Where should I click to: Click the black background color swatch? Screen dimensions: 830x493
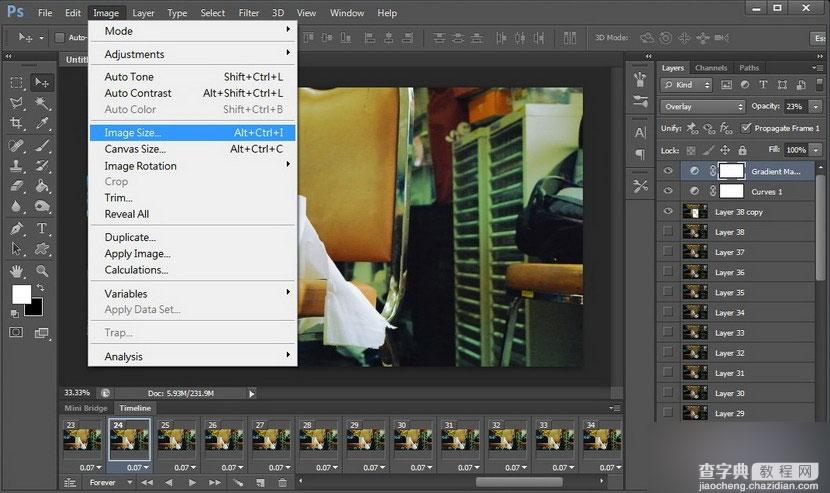coord(35,308)
